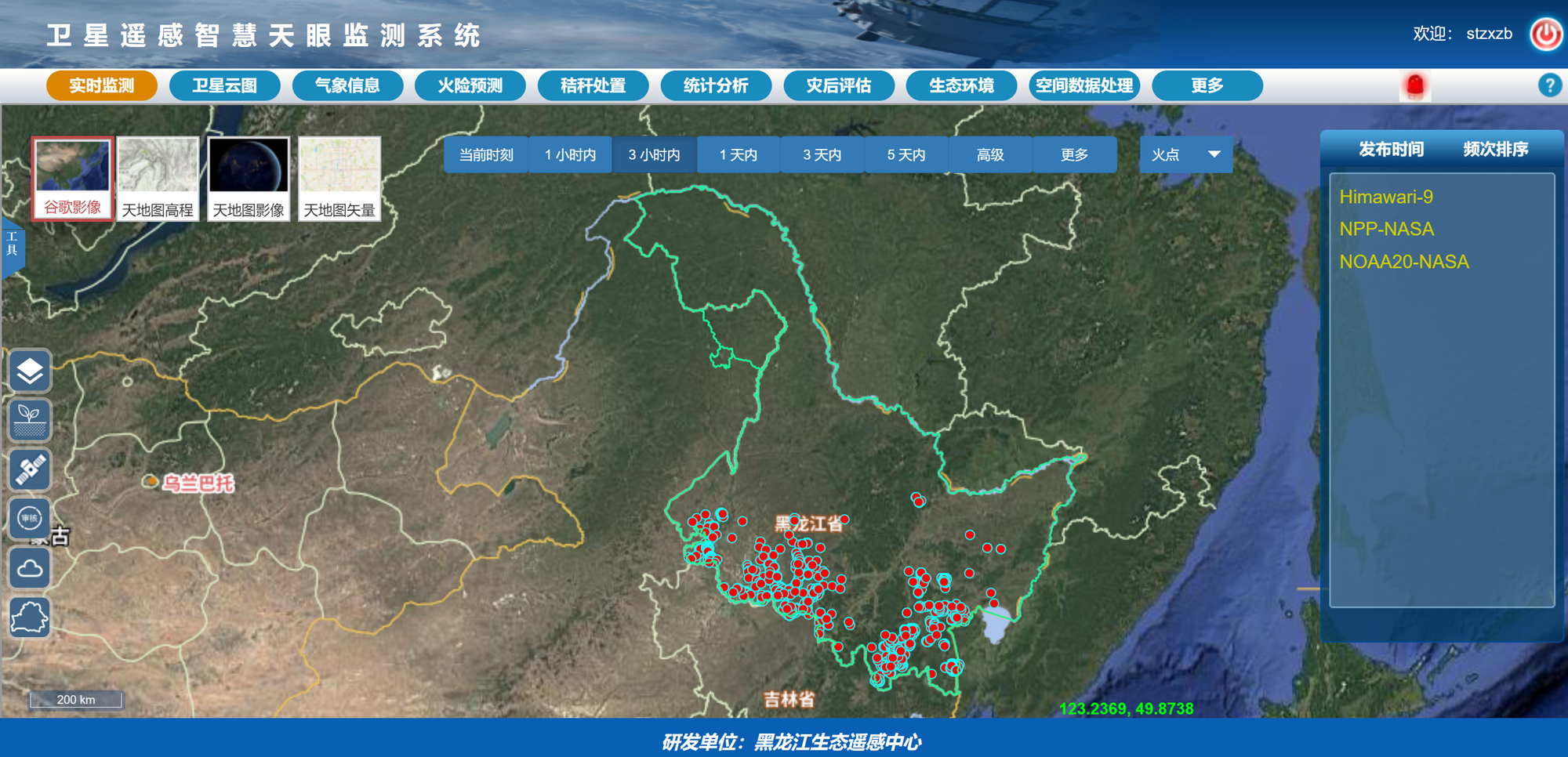Click the cloud icon in sidebar
The height and width of the screenshot is (757, 1568).
point(30,568)
